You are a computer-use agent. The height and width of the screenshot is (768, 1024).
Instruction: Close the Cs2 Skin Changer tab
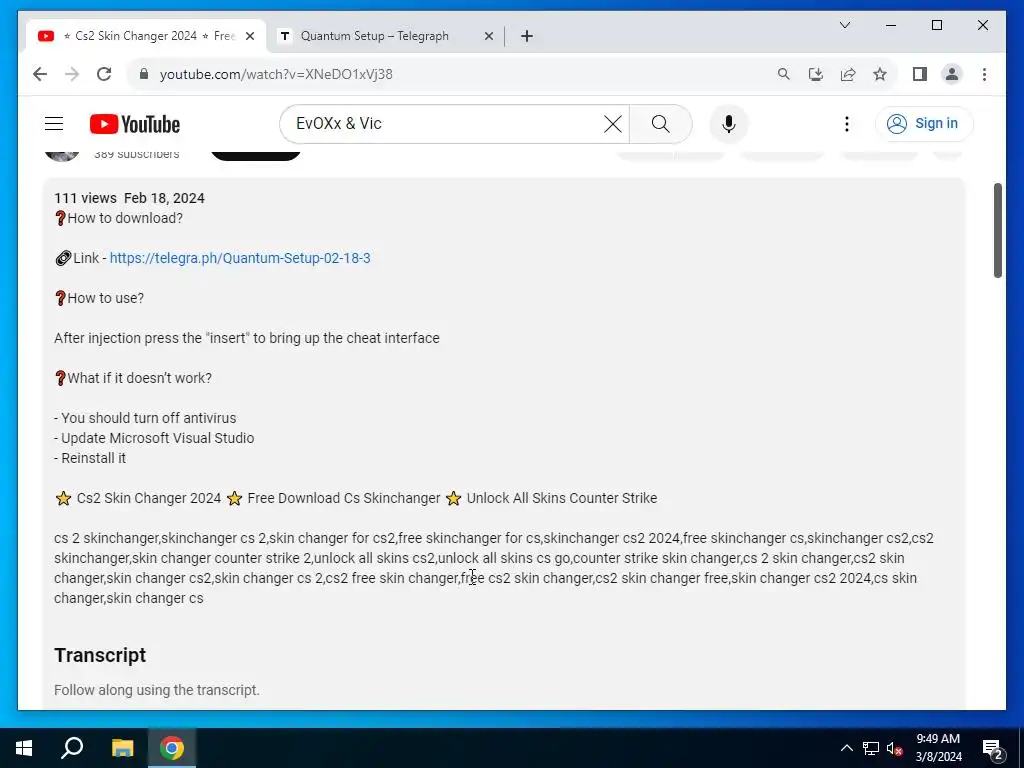click(x=249, y=37)
